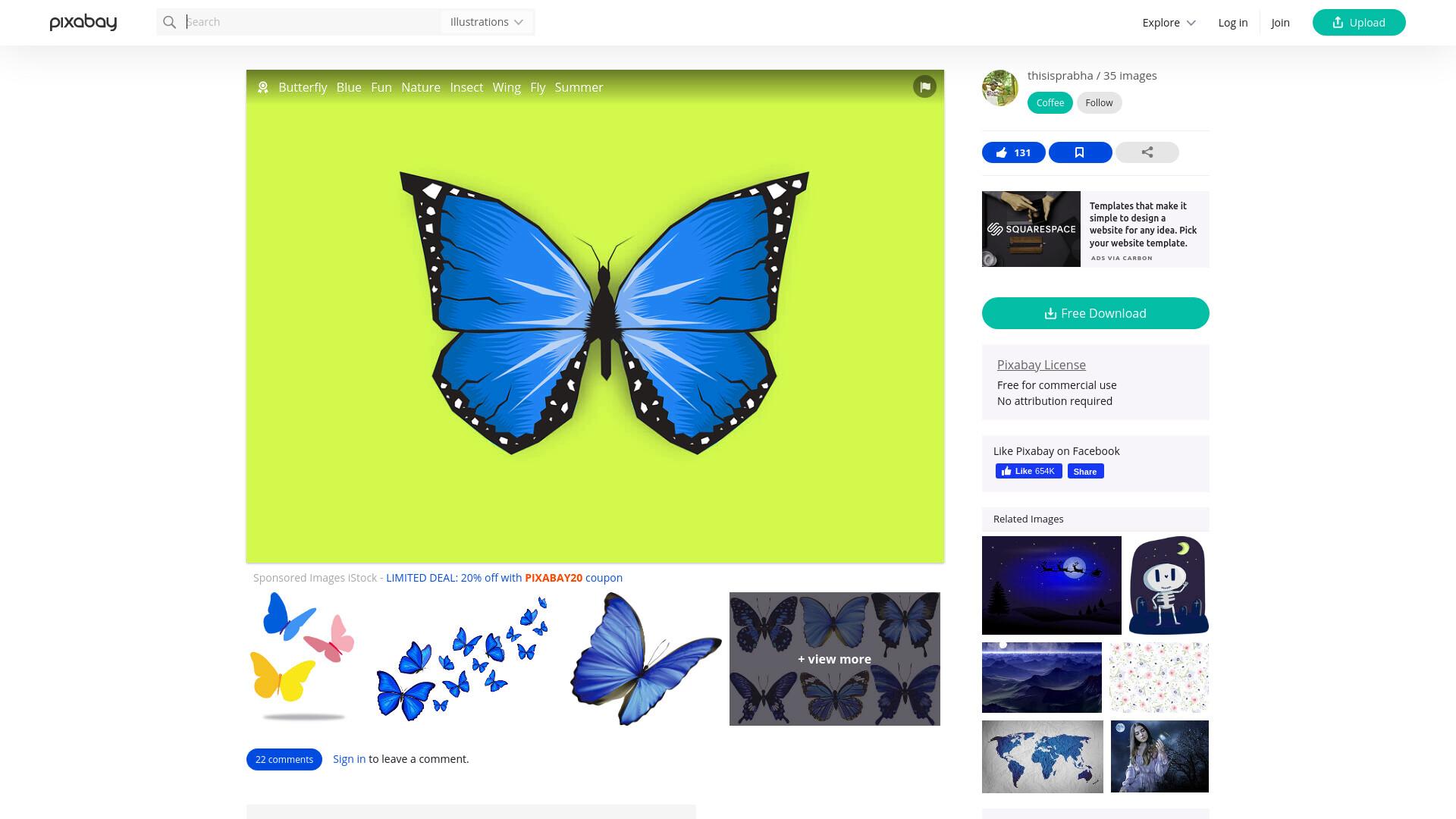The width and height of the screenshot is (1456, 819).
Task: Expand the Explore menu
Action: tap(1169, 23)
